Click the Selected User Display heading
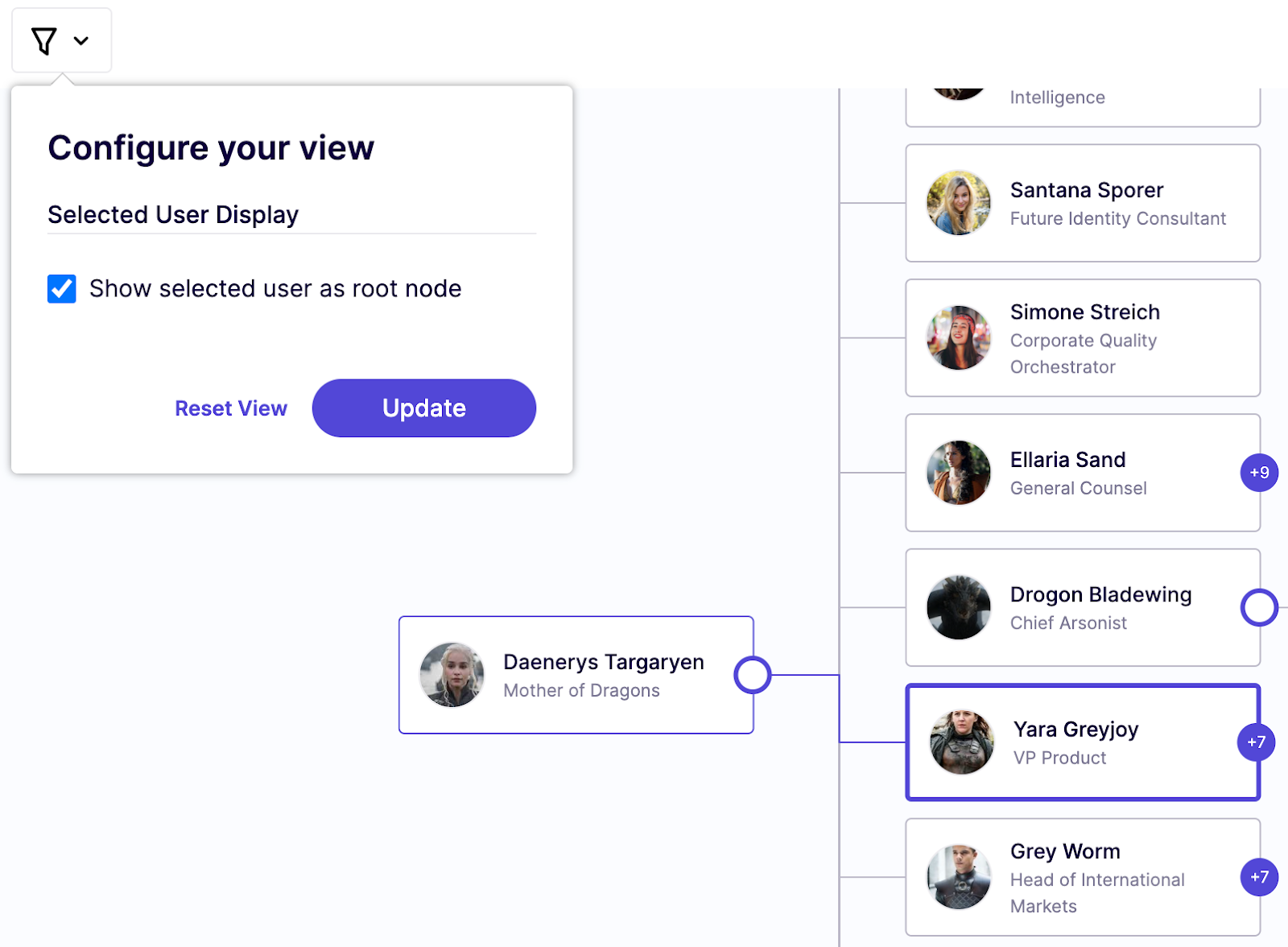The width and height of the screenshot is (1288, 947). [x=173, y=215]
